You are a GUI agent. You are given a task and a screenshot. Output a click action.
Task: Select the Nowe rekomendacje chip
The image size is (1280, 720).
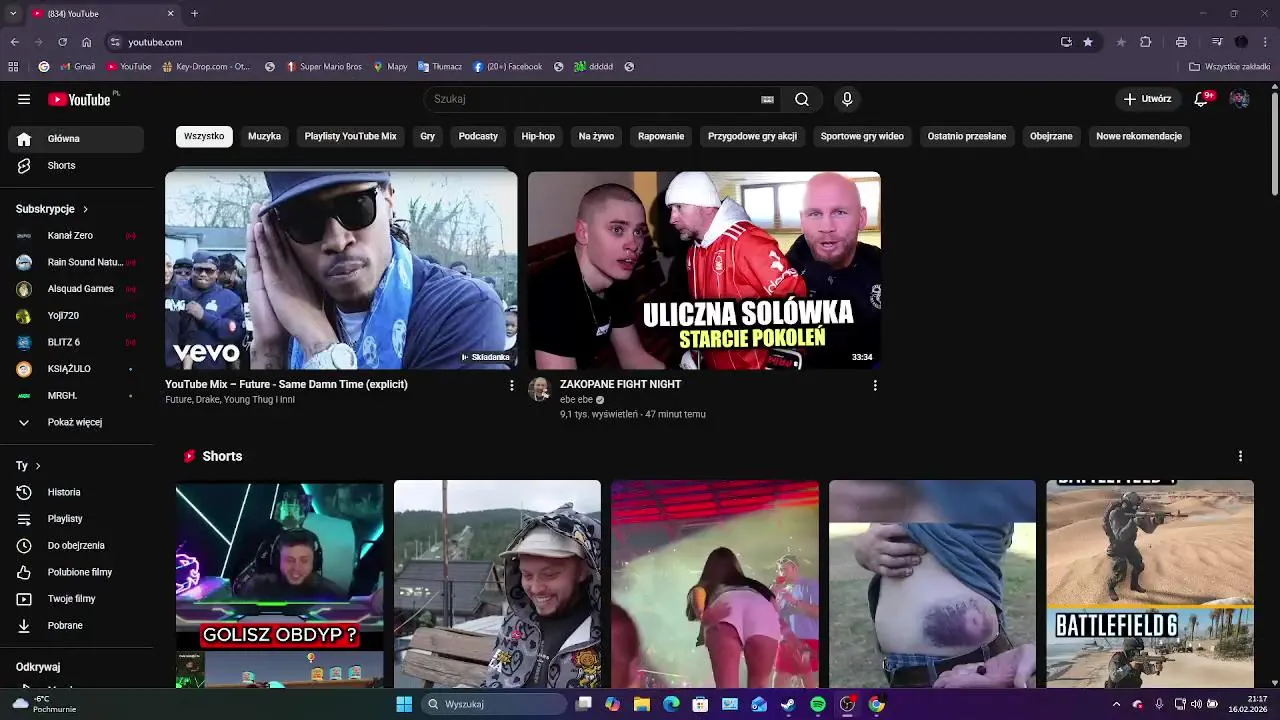(x=1139, y=136)
